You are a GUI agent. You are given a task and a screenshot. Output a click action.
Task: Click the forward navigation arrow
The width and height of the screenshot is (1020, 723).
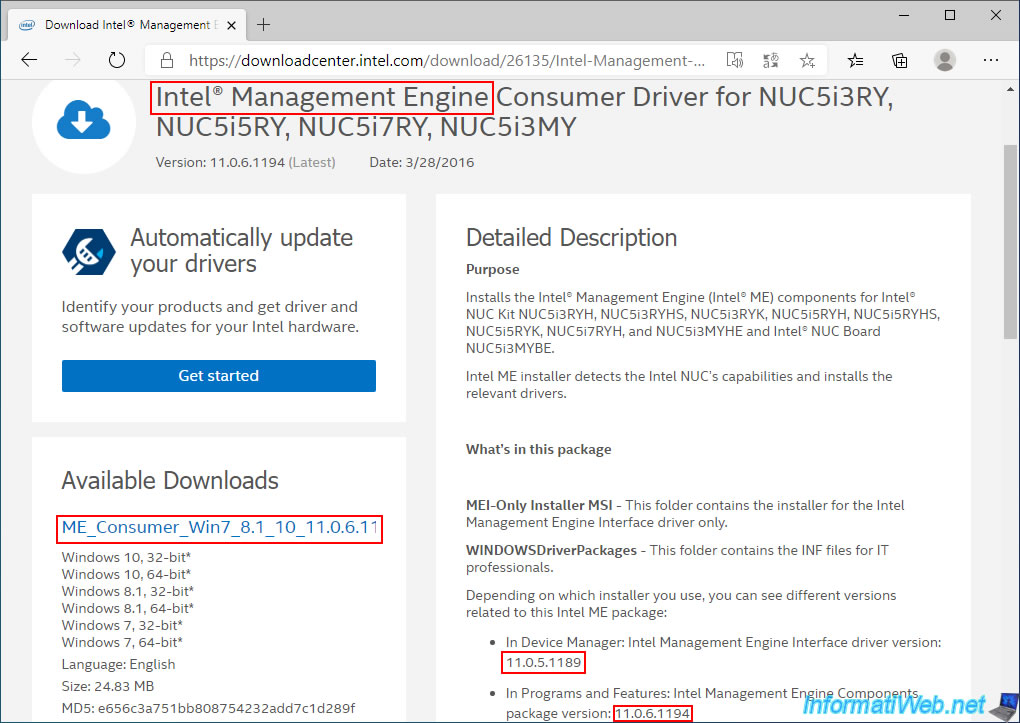73,61
